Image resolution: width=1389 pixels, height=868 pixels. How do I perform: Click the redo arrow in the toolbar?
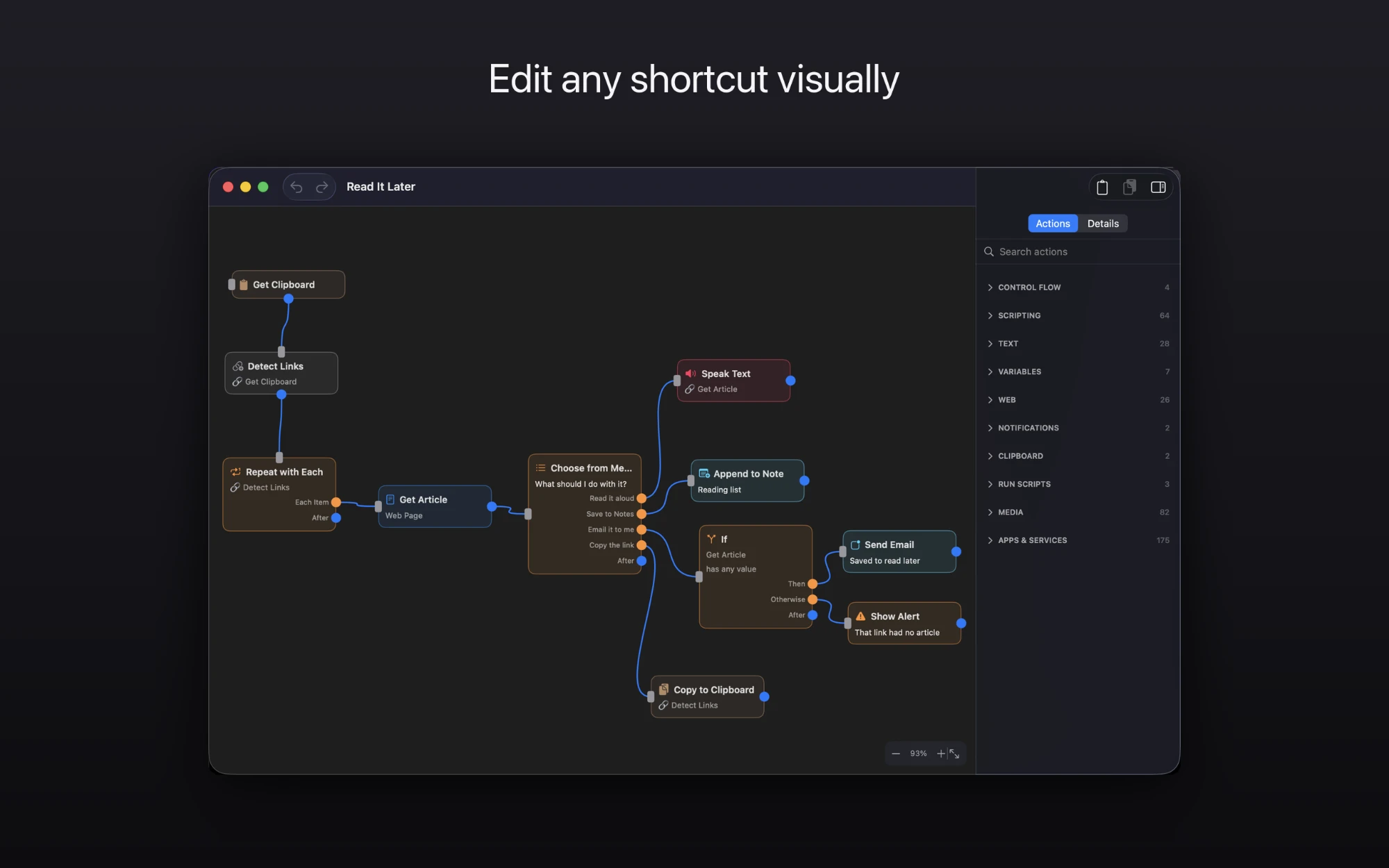pyautogui.click(x=322, y=187)
